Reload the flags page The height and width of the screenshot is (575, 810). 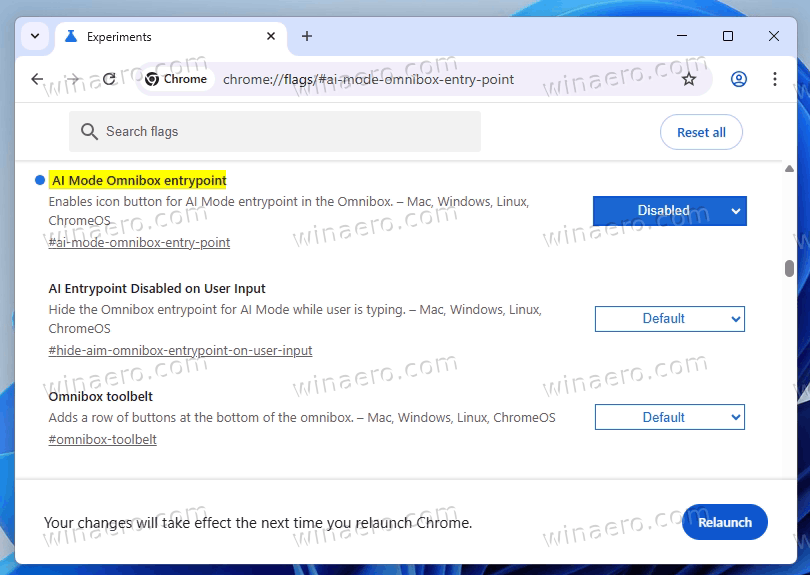(x=109, y=79)
